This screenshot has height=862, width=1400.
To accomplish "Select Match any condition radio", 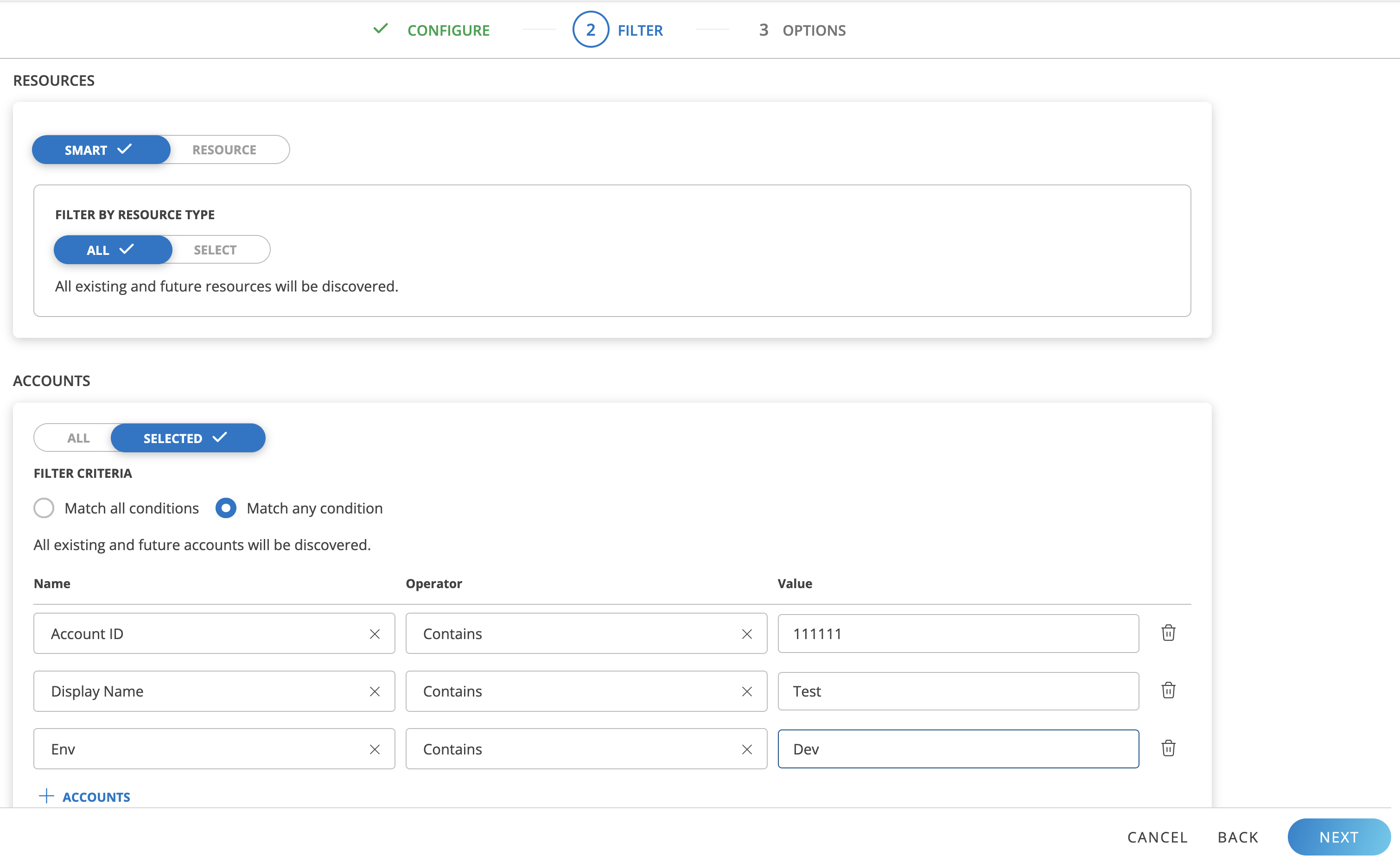I will tap(226, 508).
